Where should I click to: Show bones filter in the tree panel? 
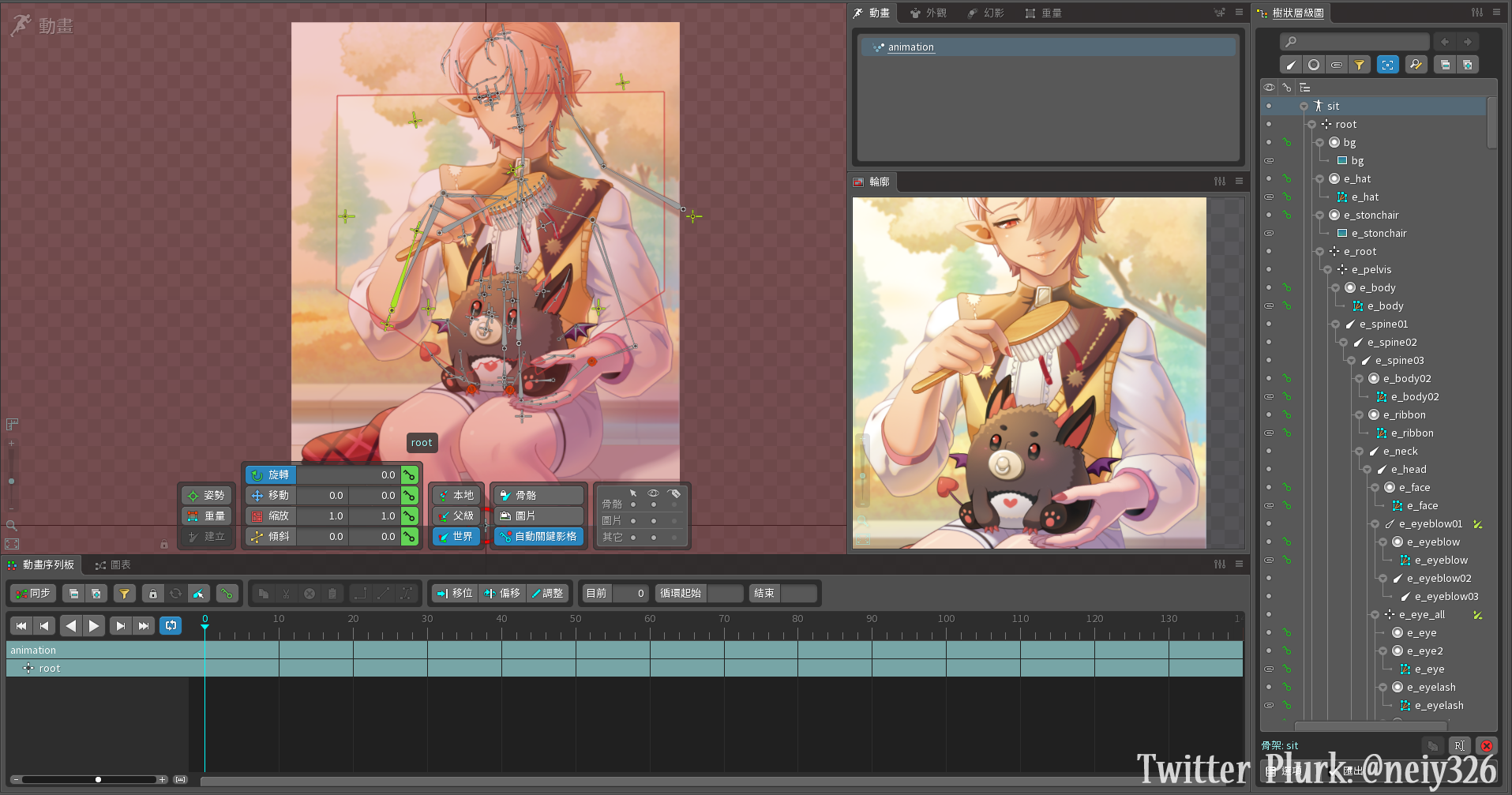pyautogui.click(x=1291, y=65)
